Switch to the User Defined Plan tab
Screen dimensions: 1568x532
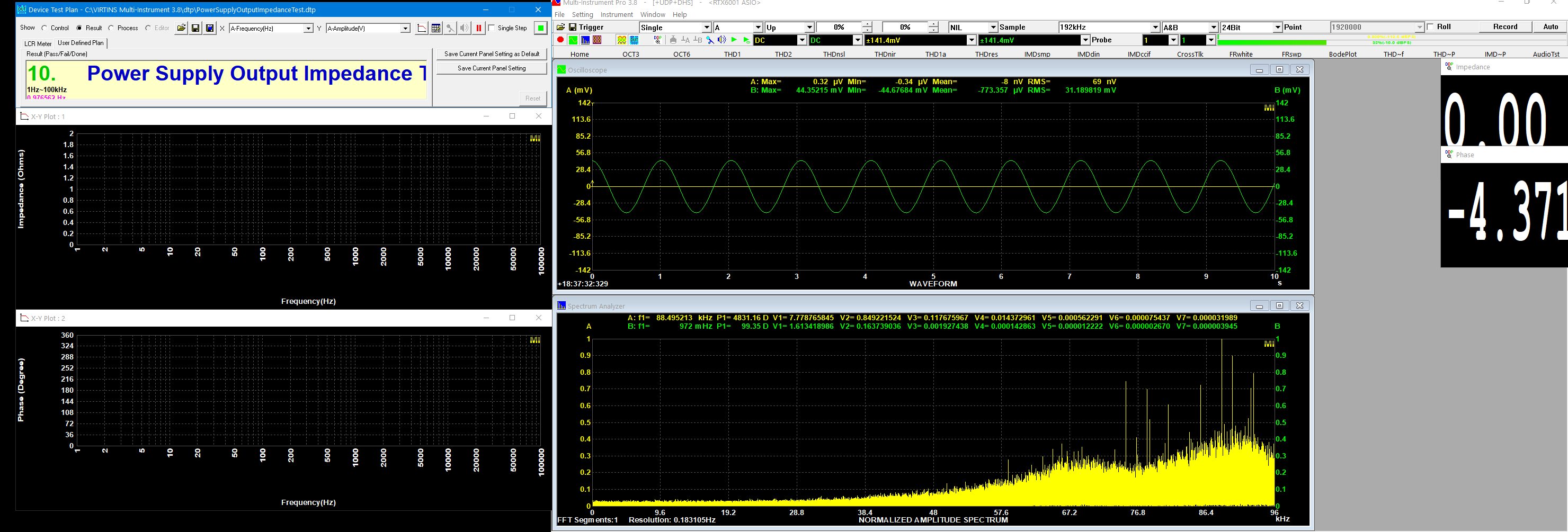point(81,42)
